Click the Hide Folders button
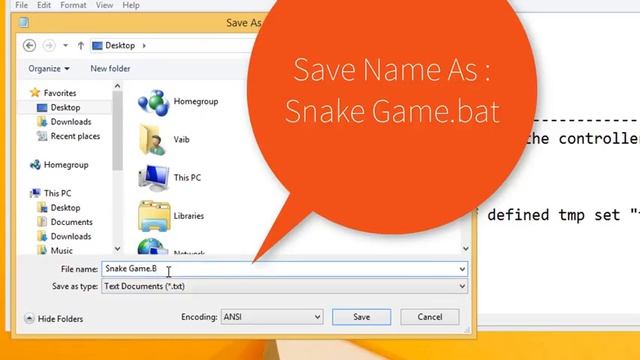Viewport: 640px width, 360px height. tap(54, 319)
